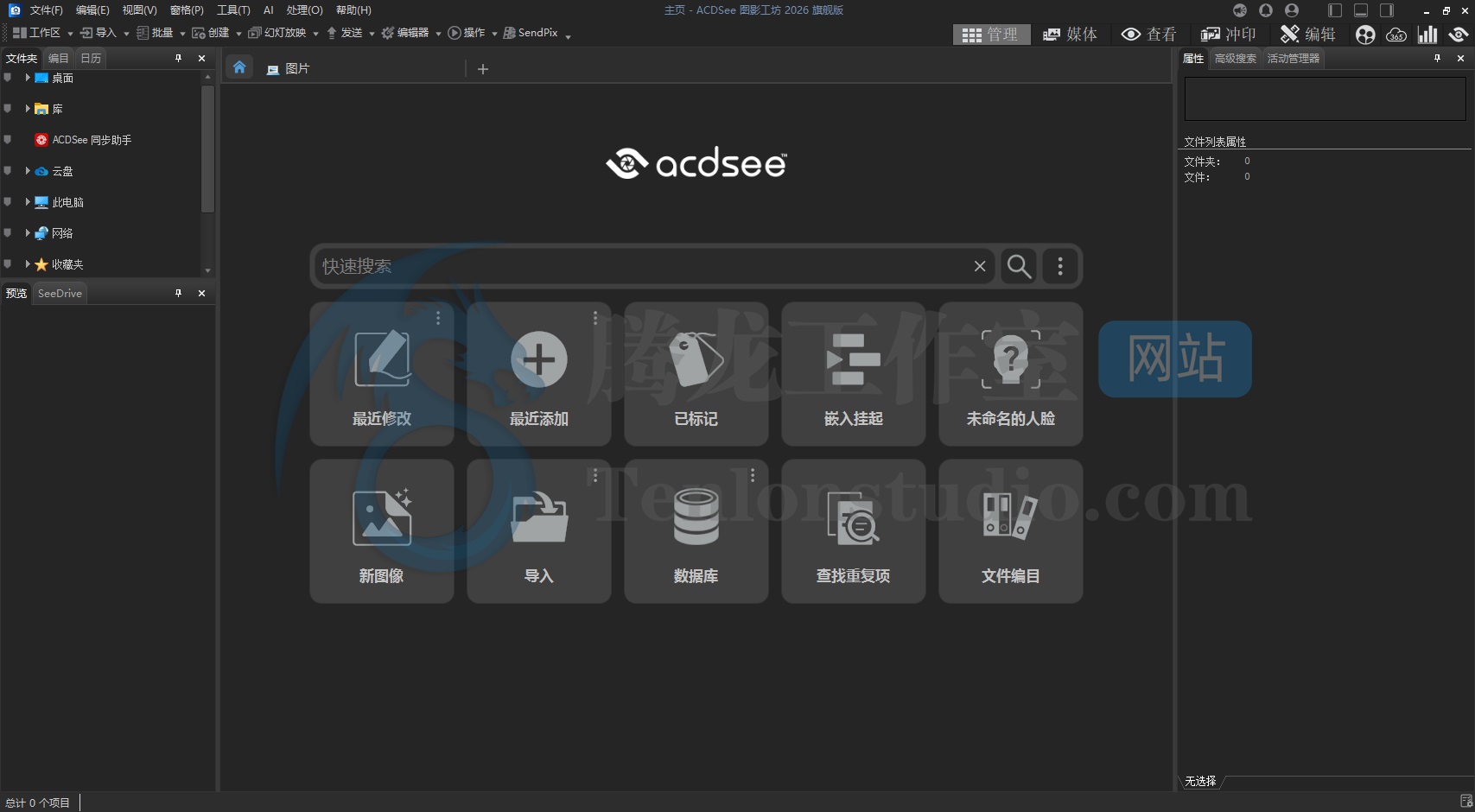Open the 数据库 tile
1475x812 pixels.
696,531
